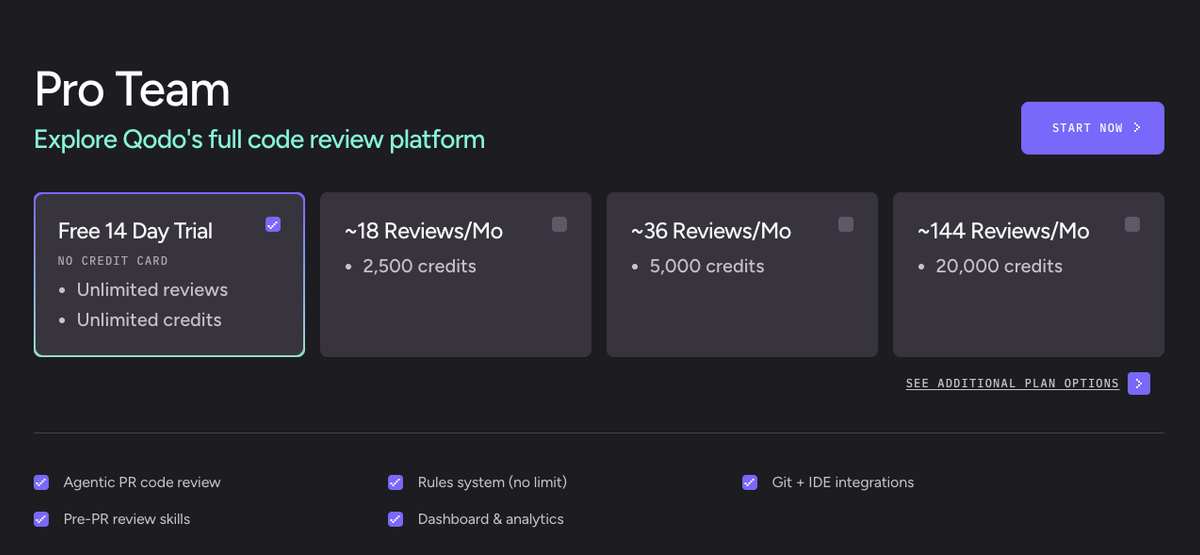1200x555 pixels.
Task: Click the Pre-PR review skills check icon
Action: point(41,519)
